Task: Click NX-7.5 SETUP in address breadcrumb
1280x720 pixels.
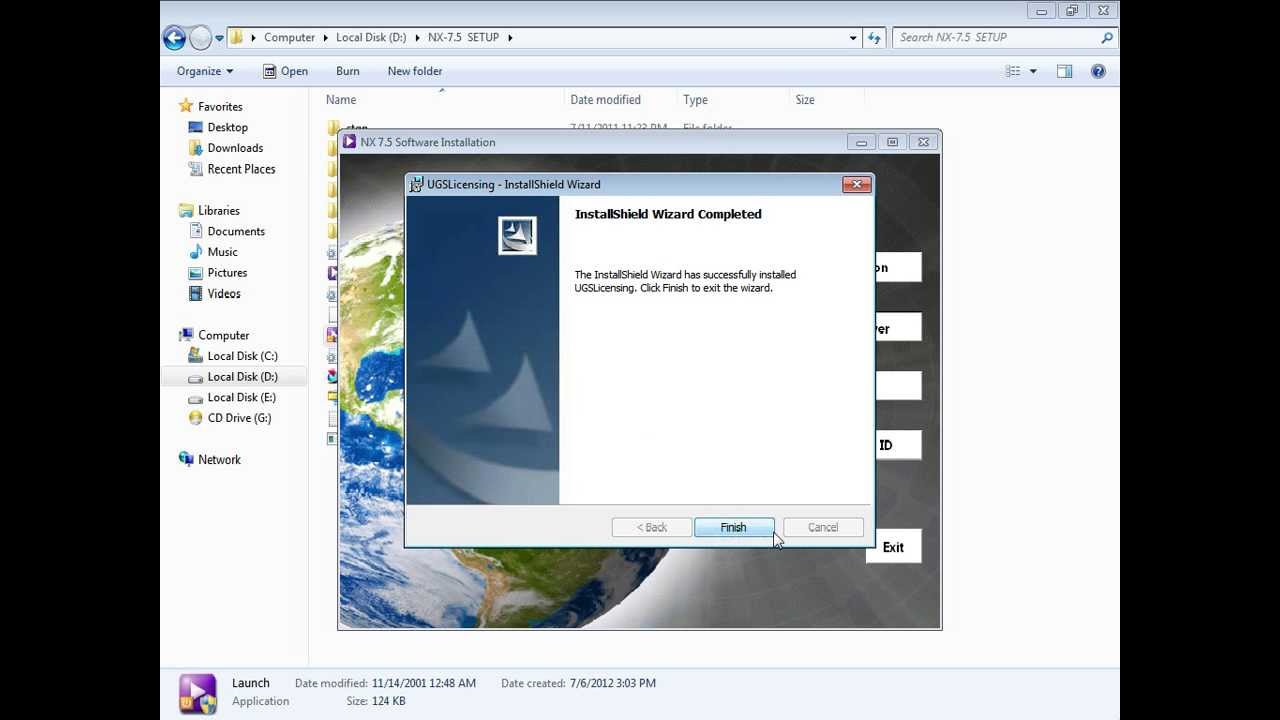Action: 463,37
